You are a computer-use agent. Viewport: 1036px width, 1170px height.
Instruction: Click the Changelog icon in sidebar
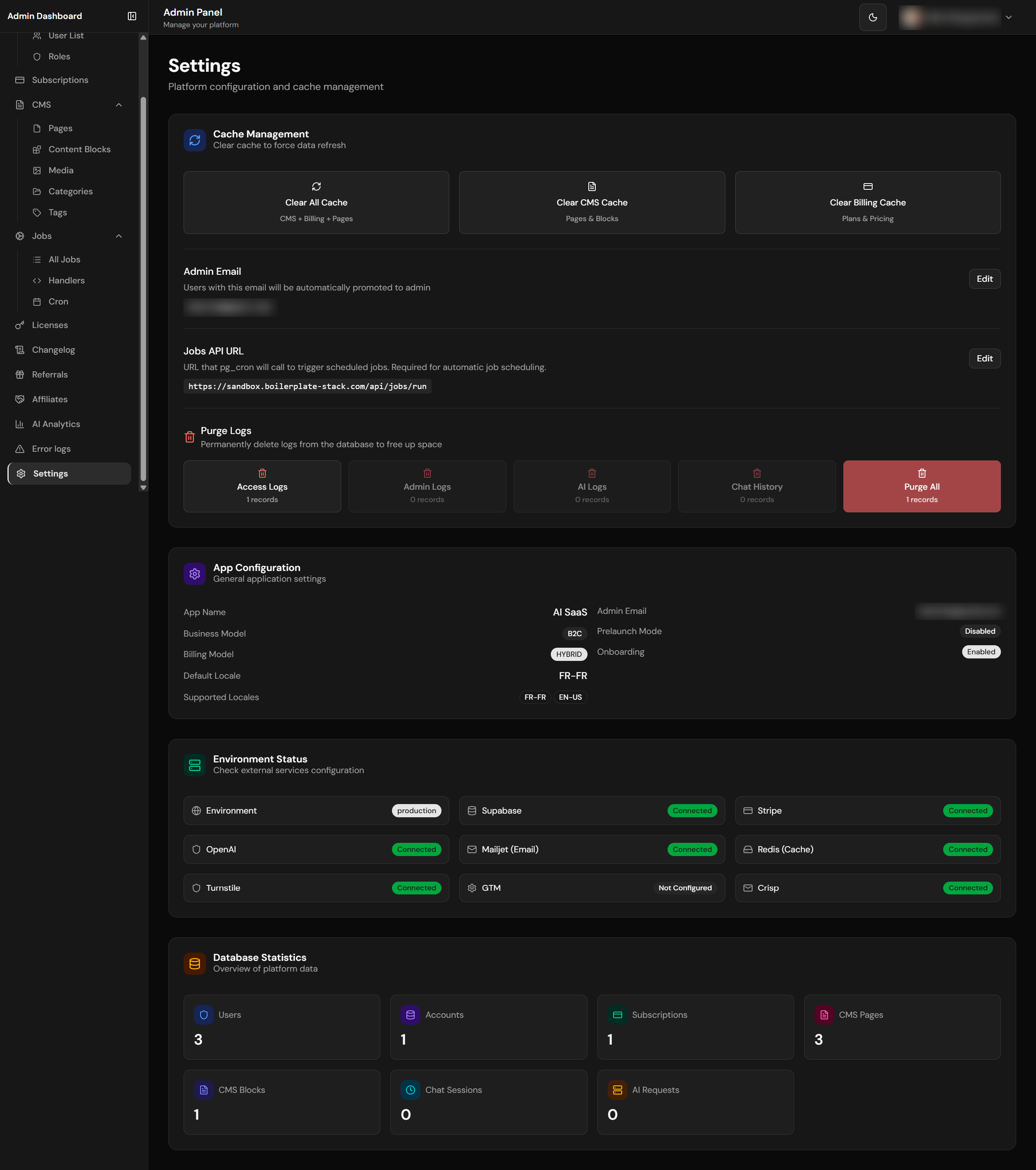click(x=19, y=350)
